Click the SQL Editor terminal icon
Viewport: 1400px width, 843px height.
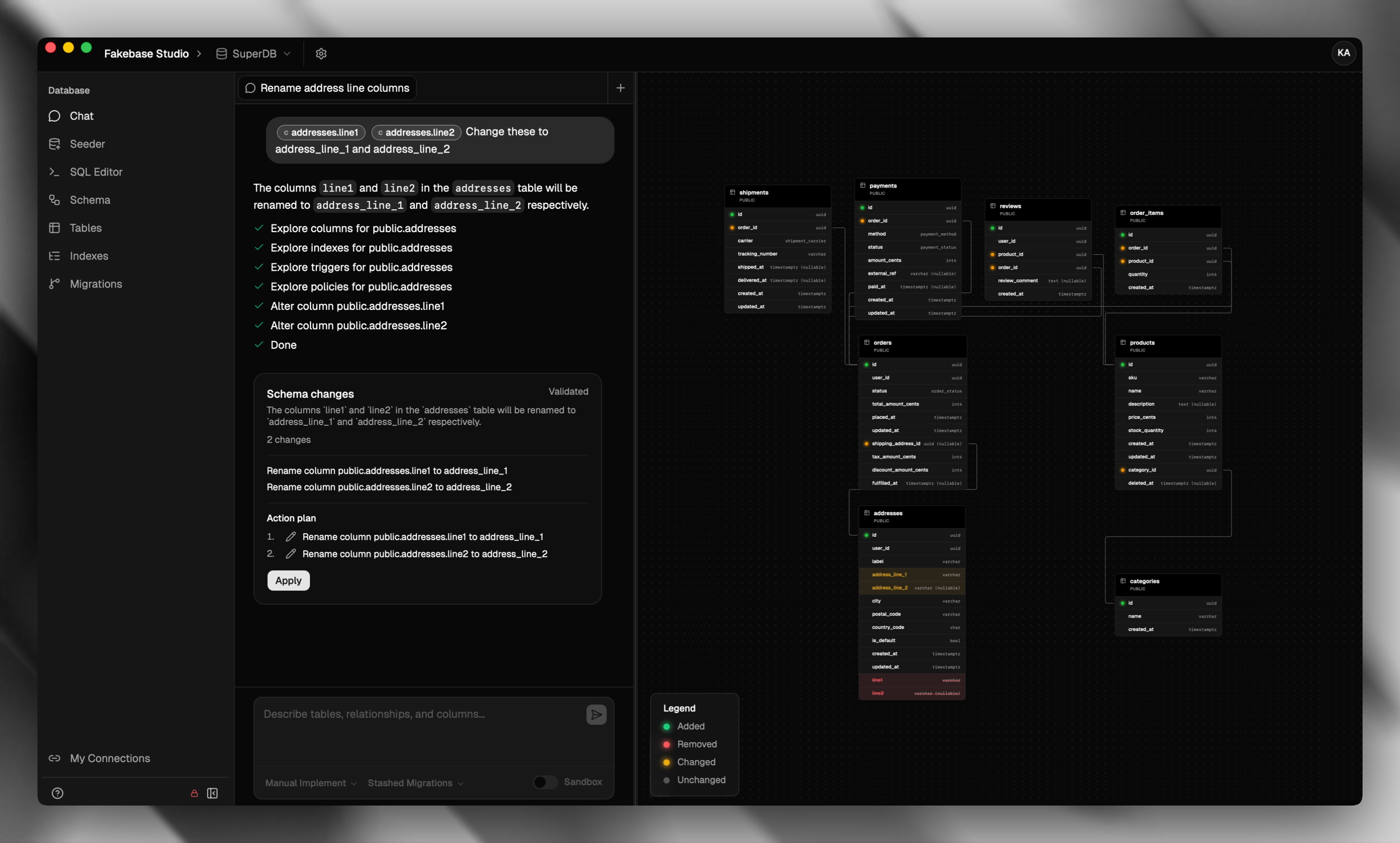(55, 172)
